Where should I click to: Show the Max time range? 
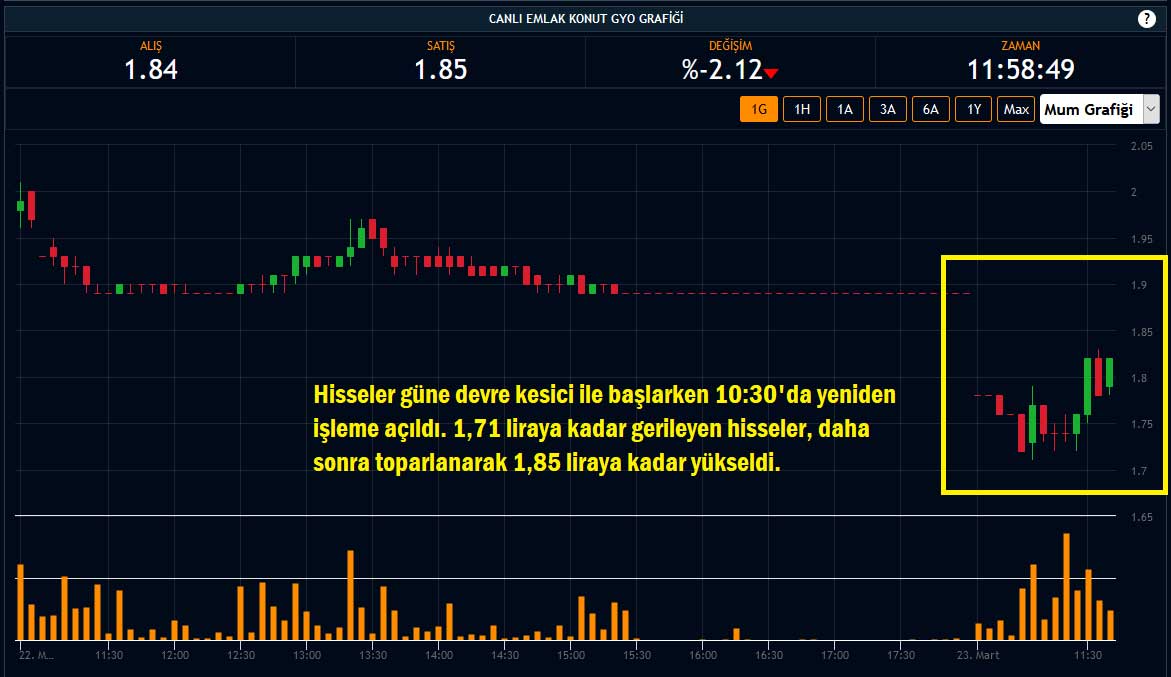pos(1016,109)
